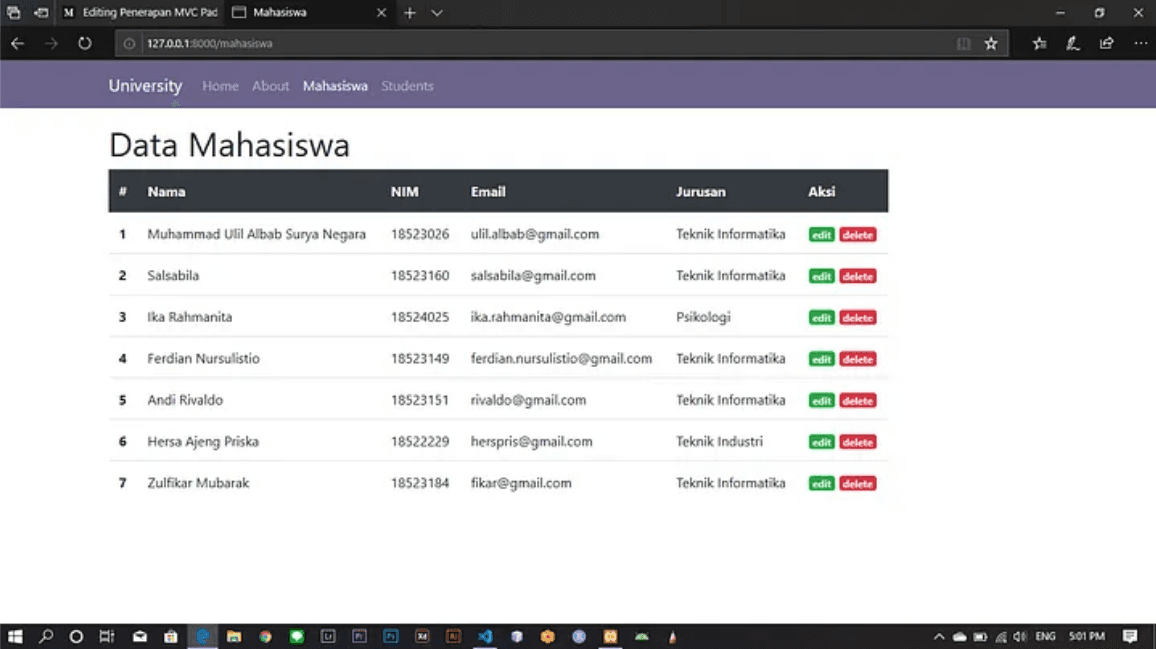1156x649 pixels.
Task: Show hidden system tray icons
Action: point(938,636)
